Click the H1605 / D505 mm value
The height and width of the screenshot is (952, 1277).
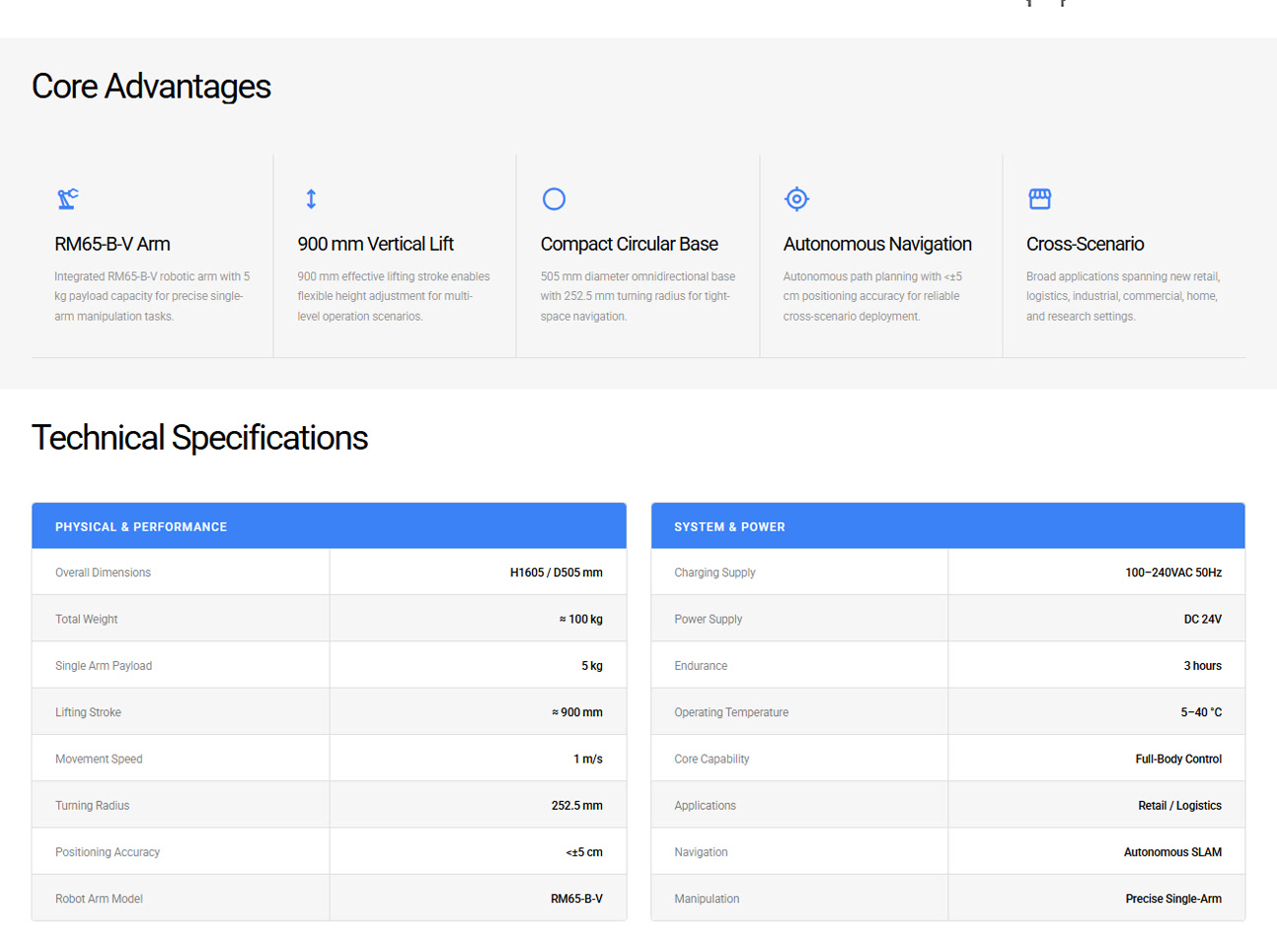(x=556, y=572)
